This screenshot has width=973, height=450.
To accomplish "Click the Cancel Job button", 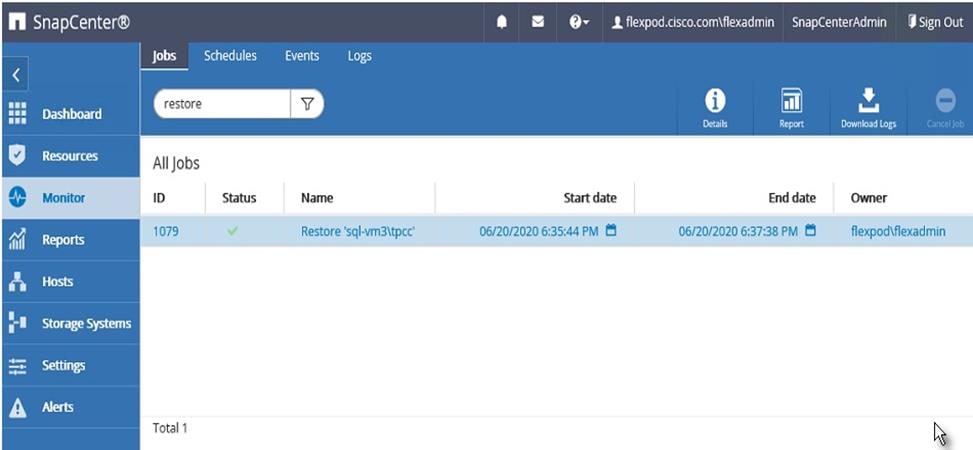I will (x=945, y=109).
